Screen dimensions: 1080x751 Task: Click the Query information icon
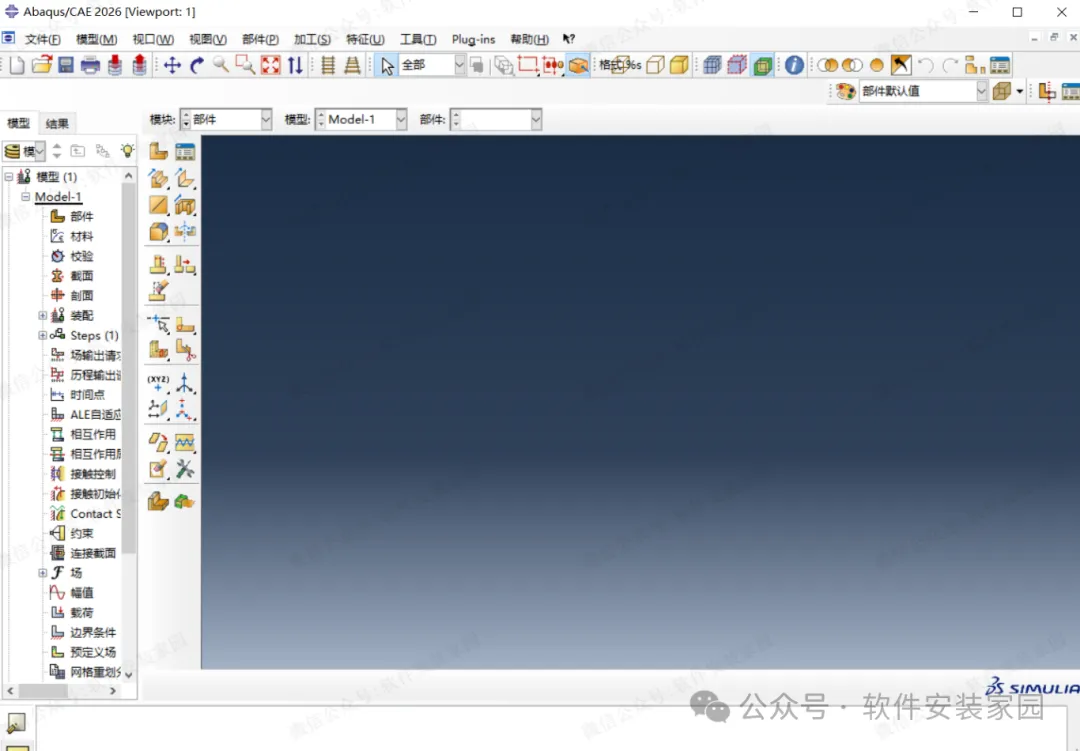794,65
